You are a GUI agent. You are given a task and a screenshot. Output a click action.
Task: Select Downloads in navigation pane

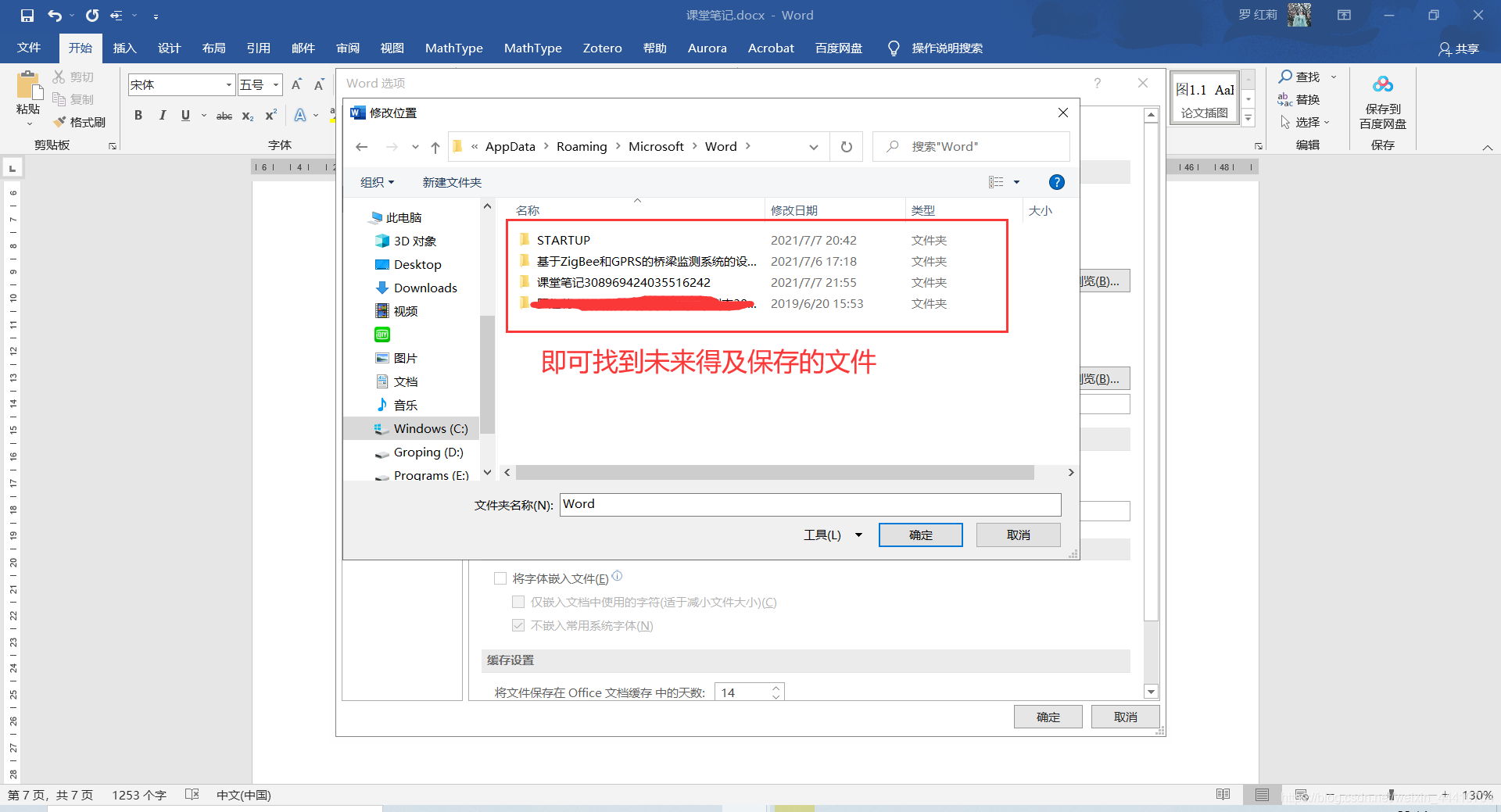coord(425,288)
